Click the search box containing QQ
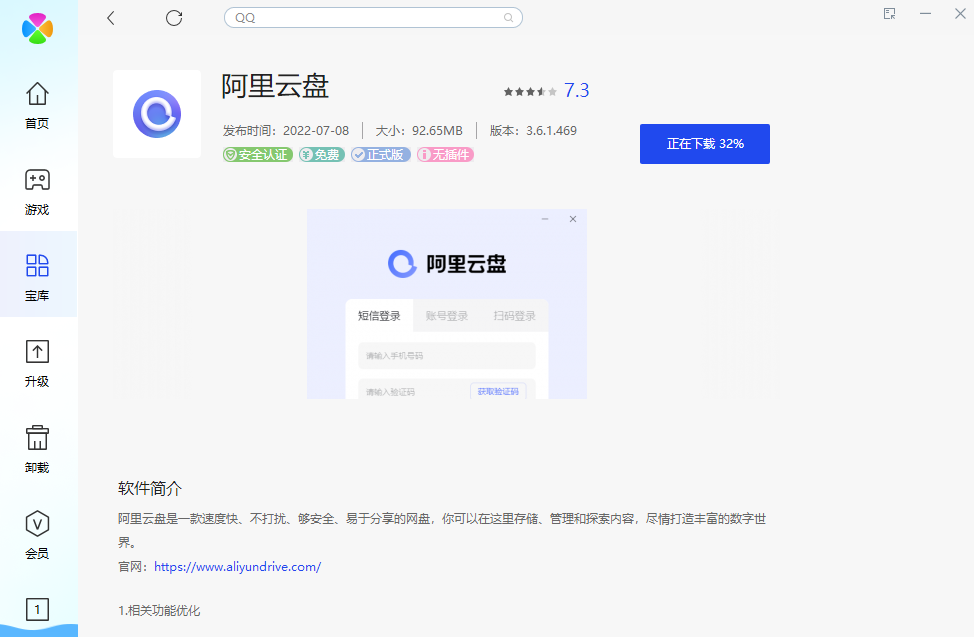The height and width of the screenshot is (637, 974). pos(373,18)
